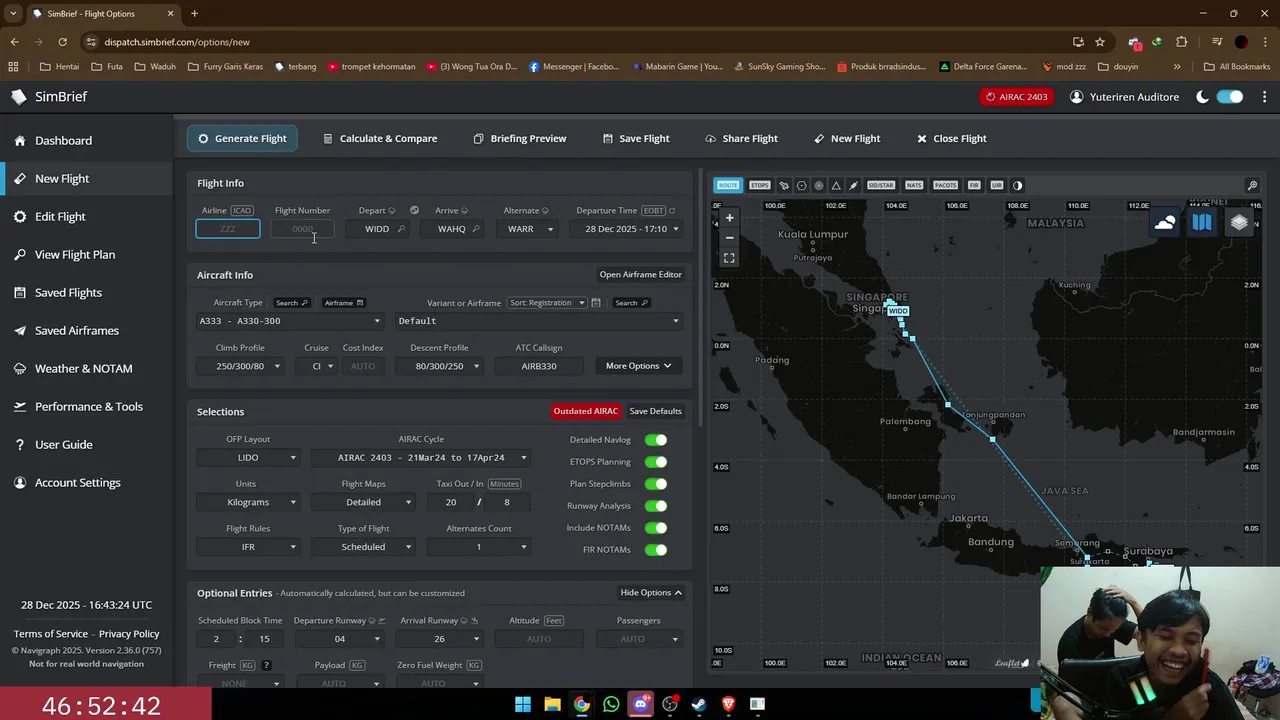Click Calculate & Compare
The height and width of the screenshot is (720, 1280).
click(x=380, y=139)
